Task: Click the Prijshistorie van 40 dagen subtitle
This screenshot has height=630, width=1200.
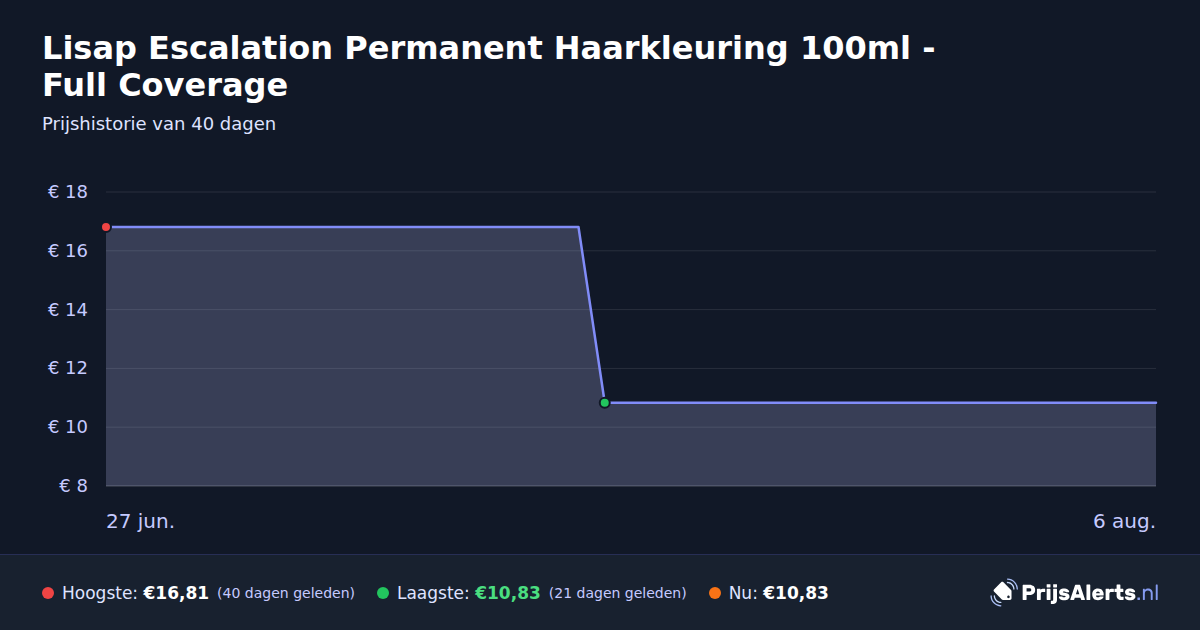Action: 159,124
